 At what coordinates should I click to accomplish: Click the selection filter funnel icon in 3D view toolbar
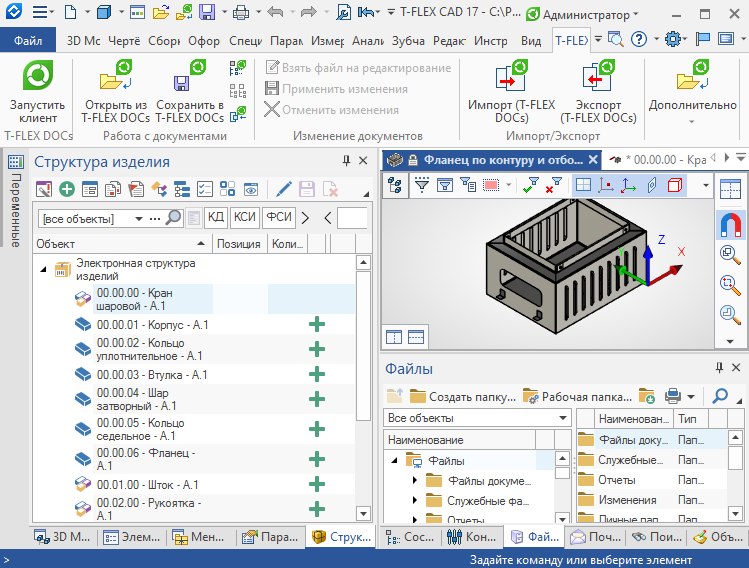(x=422, y=185)
